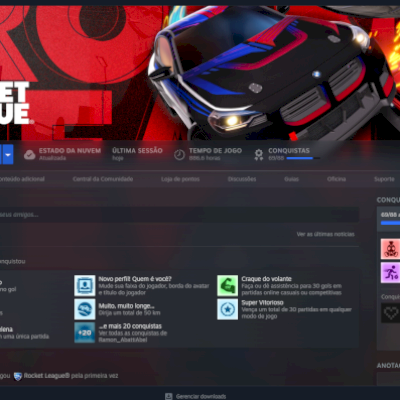Click the 'Craque do volante' title
The width and height of the screenshot is (400, 400).
click(x=266, y=279)
